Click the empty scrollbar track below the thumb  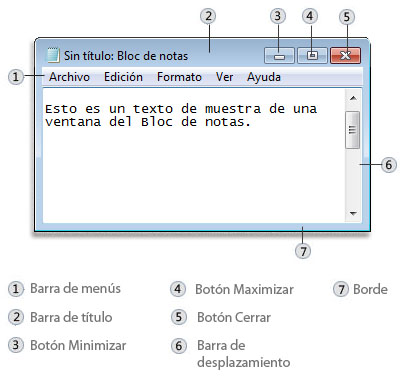coord(353,177)
